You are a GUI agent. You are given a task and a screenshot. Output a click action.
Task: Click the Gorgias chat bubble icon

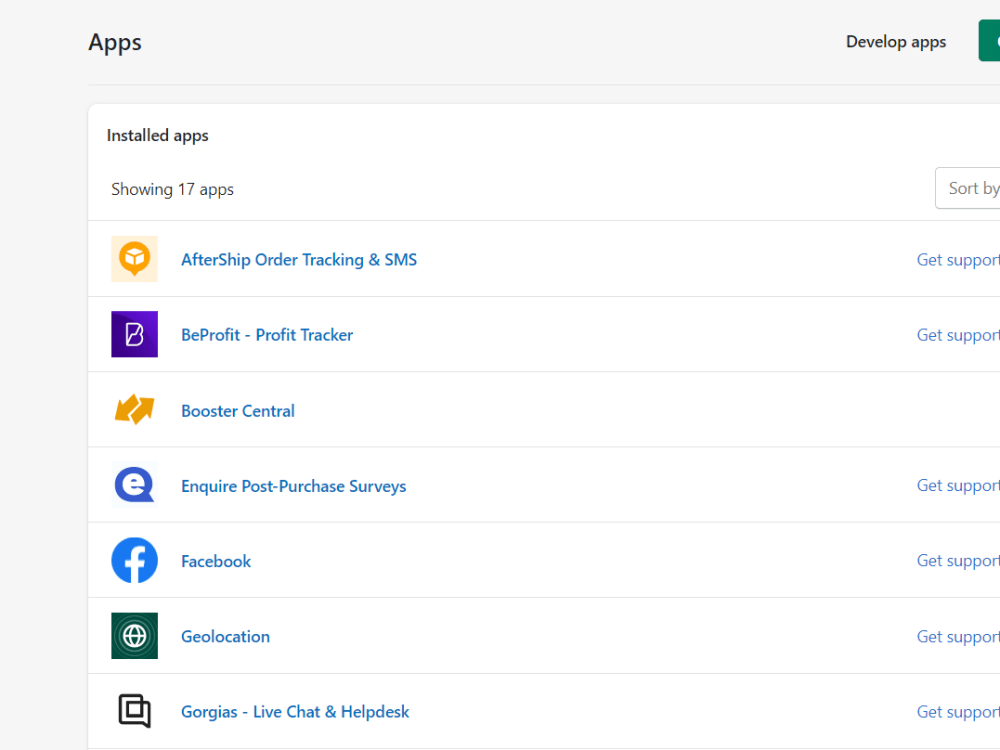[x=134, y=711]
